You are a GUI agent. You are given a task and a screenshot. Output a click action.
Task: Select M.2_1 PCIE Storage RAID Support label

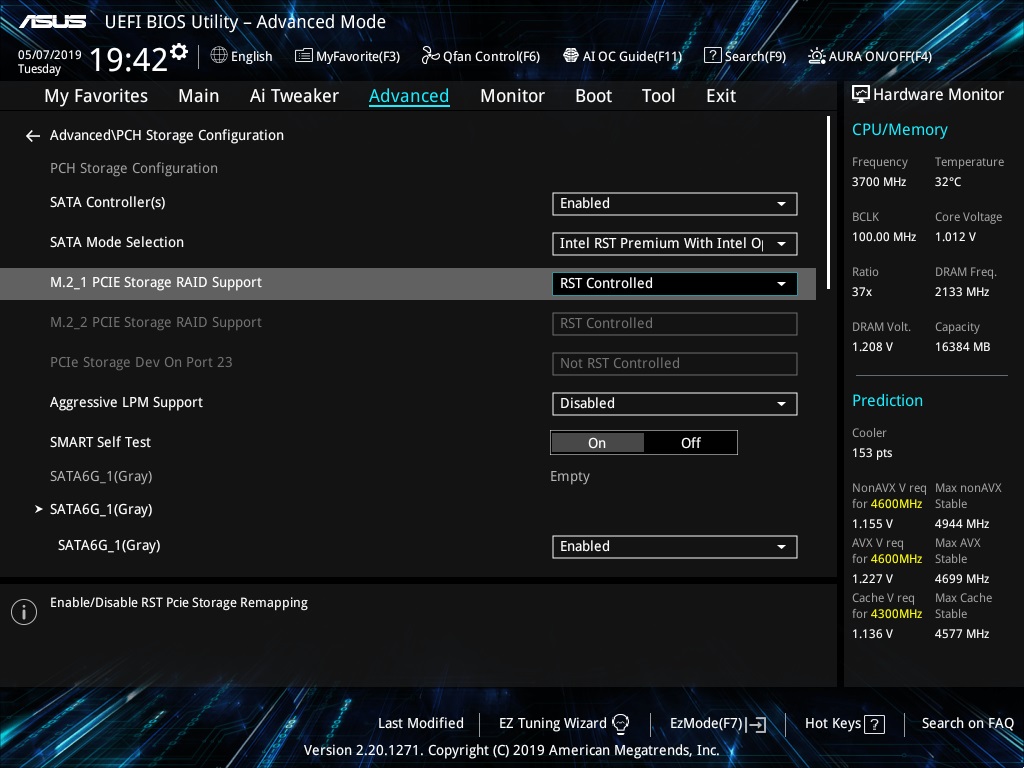tap(156, 283)
